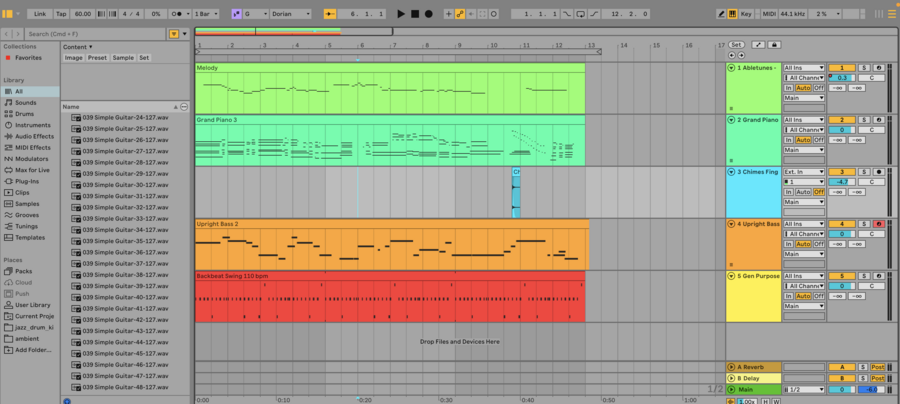
Task: Toggle Post button on A Reverb return
Action: [x=878, y=367]
